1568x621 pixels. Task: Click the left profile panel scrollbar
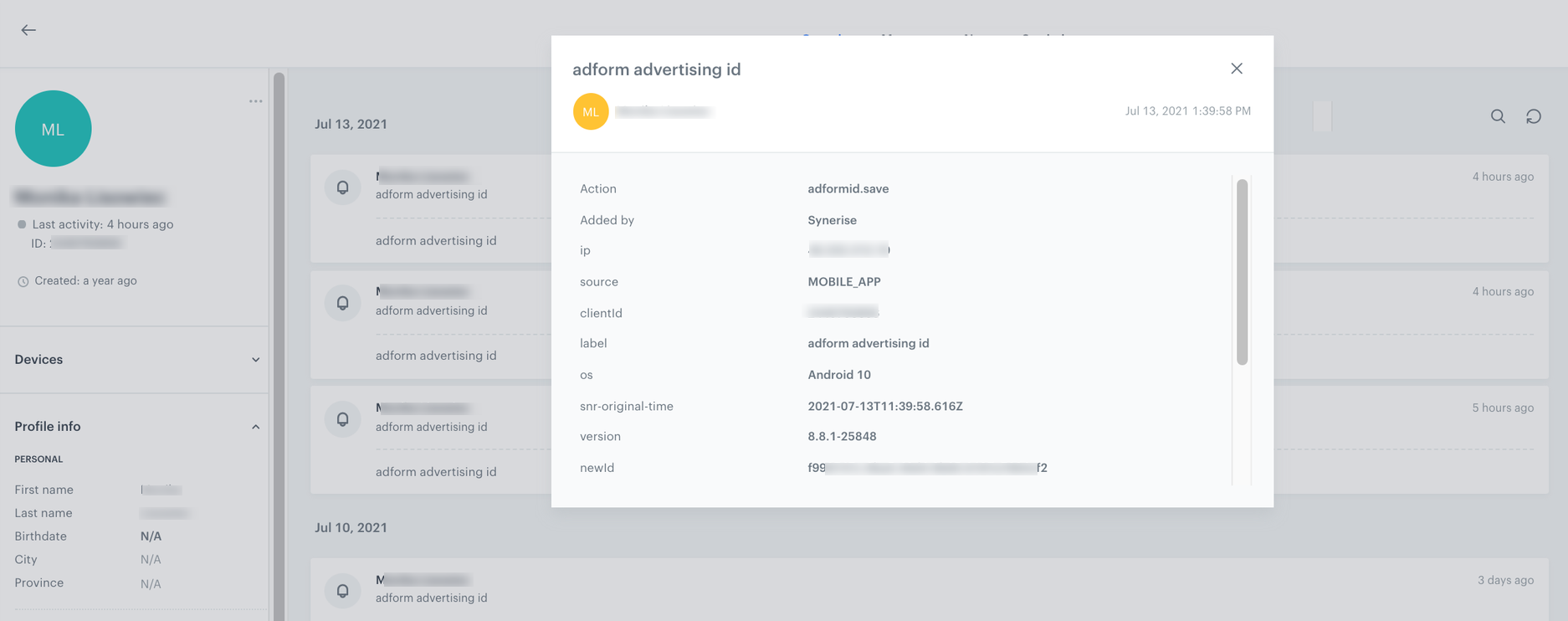coord(279,335)
